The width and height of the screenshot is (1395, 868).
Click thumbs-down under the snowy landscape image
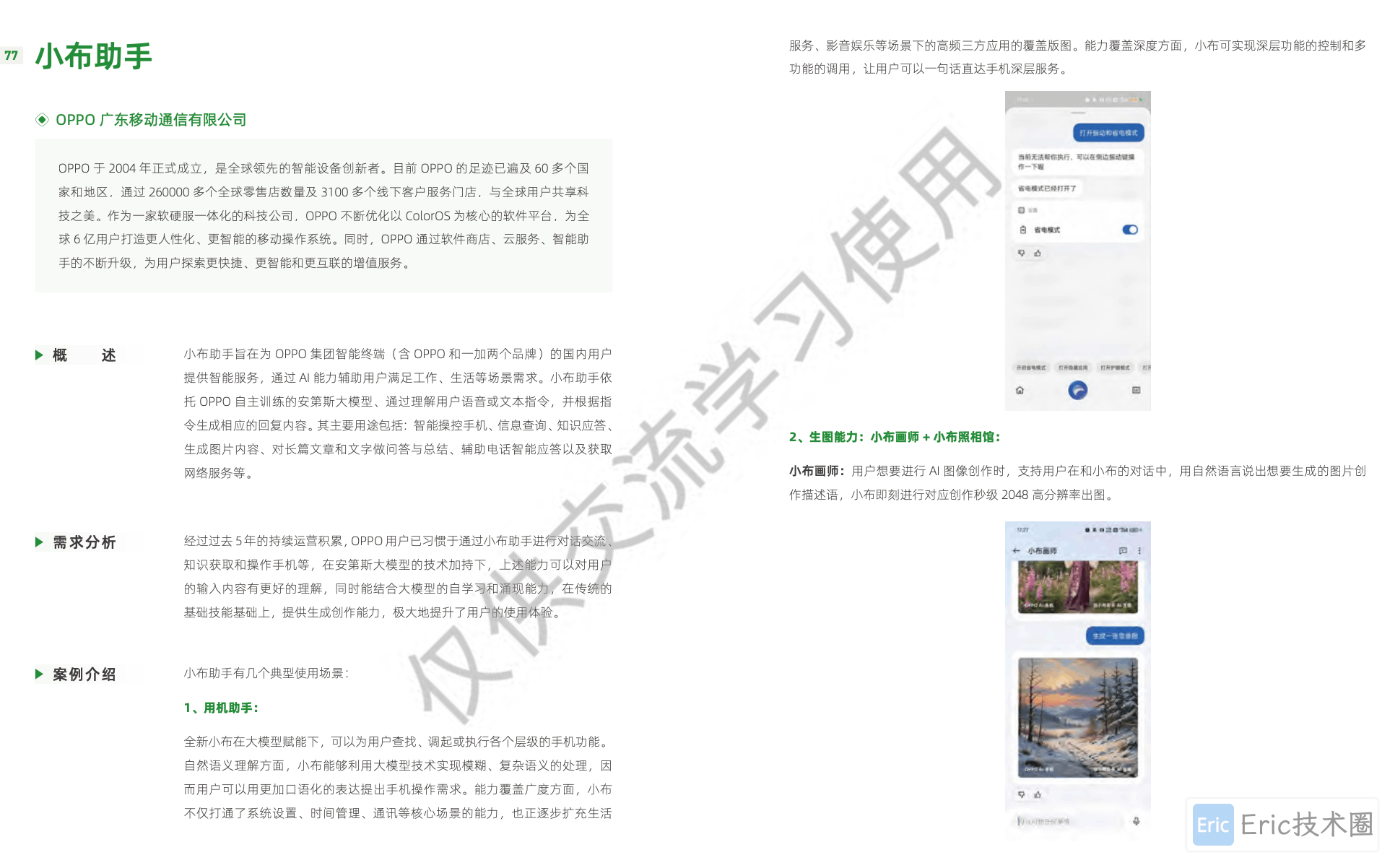coord(1022,794)
